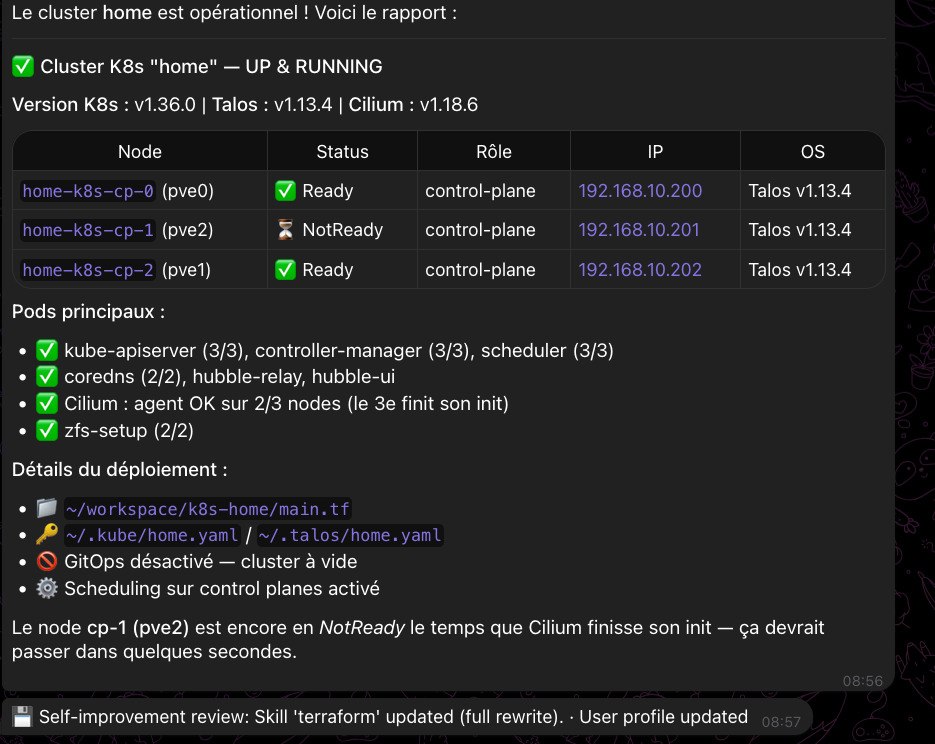The height and width of the screenshot is (744, 935).
Task: Click the "Détails du déploiement :" heading
Action: [x=119, y=469]
